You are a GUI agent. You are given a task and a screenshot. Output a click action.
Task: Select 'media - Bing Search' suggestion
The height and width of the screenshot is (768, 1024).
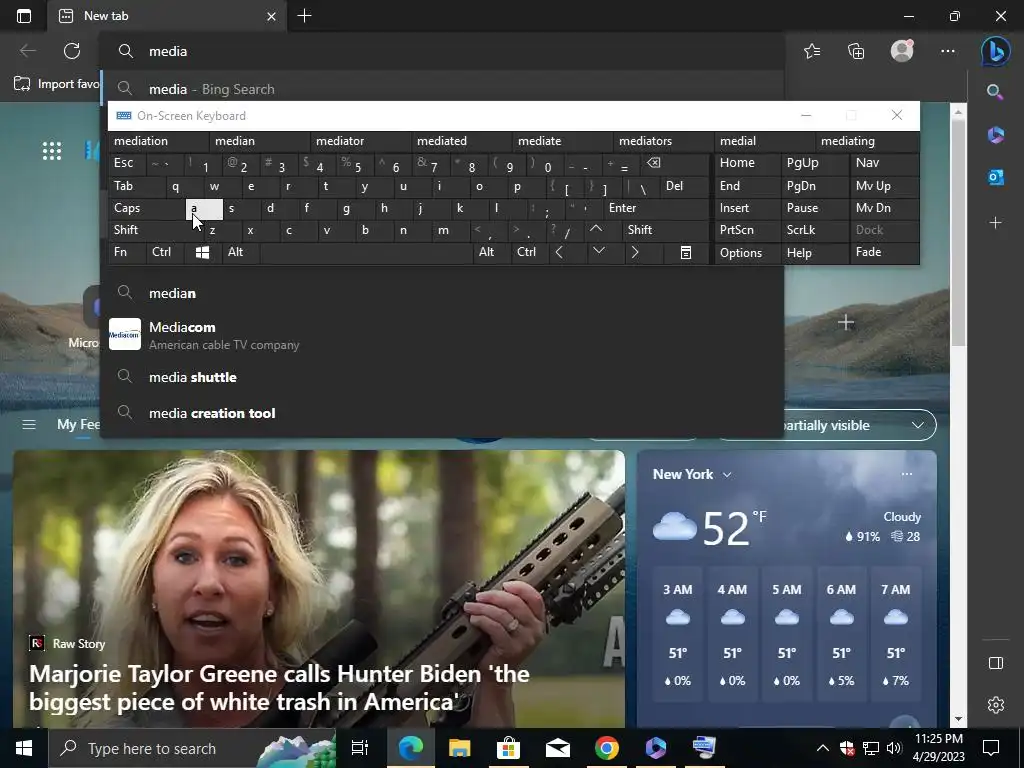click(443, 89)
